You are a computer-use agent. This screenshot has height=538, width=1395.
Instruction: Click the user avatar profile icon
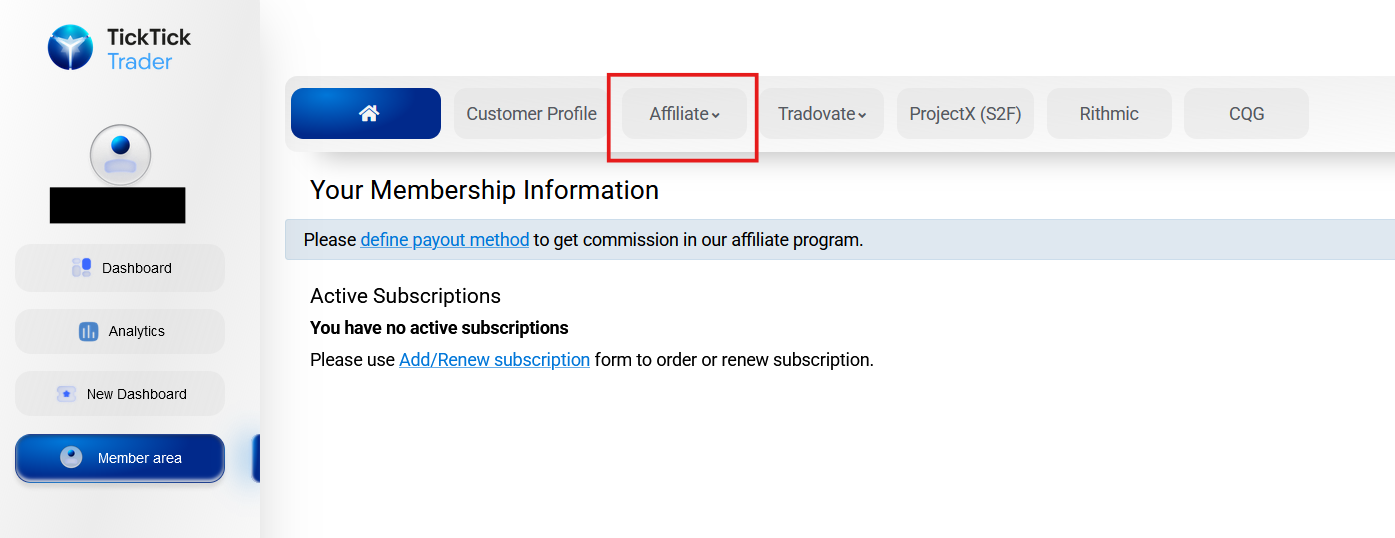click(x=120, y=154)
